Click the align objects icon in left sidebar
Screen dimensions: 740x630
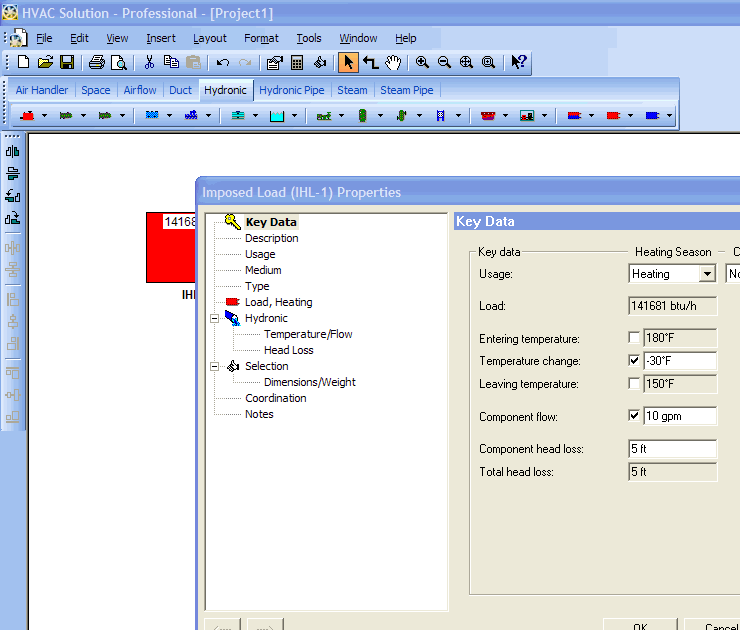[x=13, y=151]
